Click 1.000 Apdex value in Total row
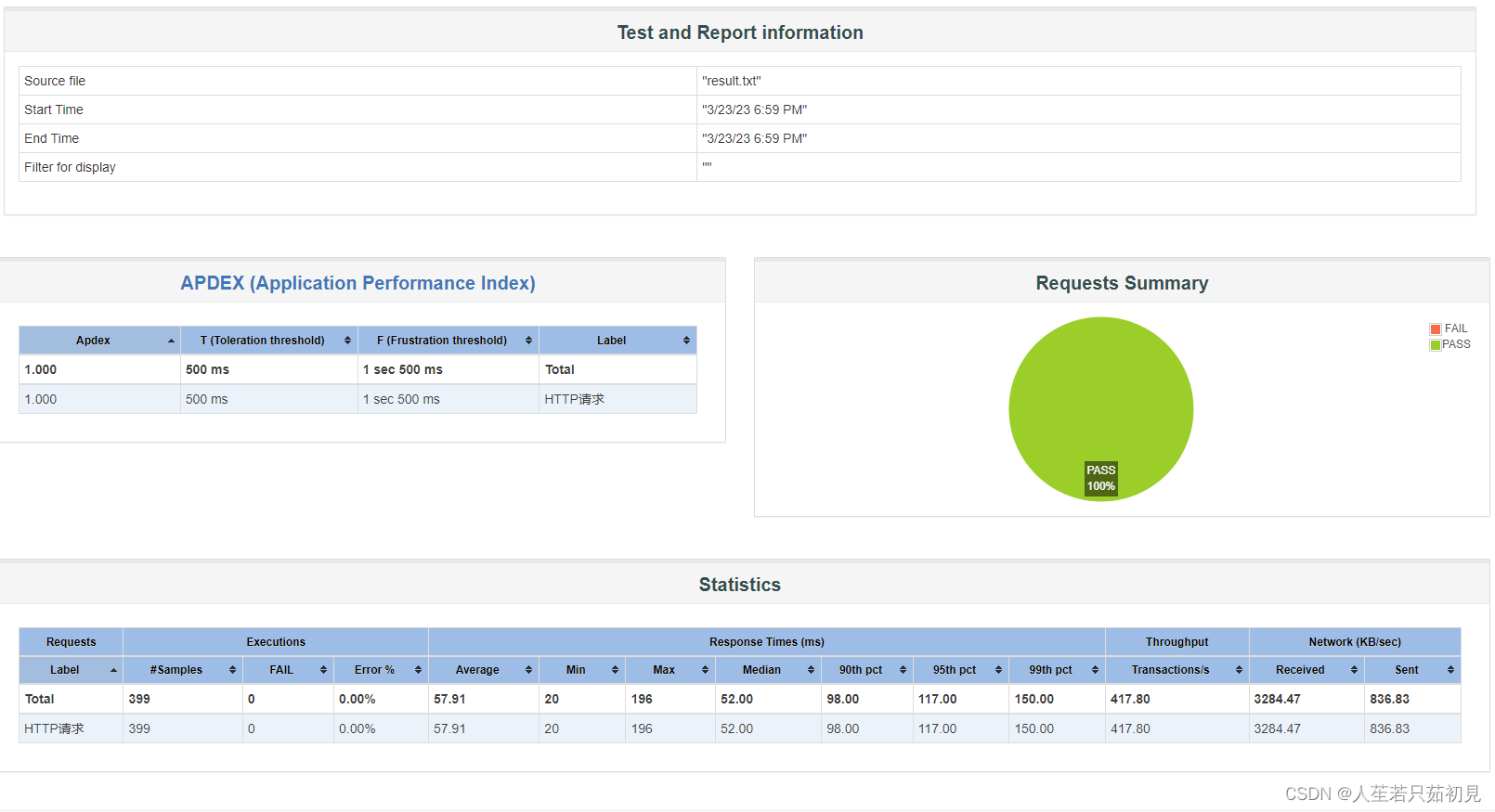This screenshot has width=1495, height=812. pyautogui.click(x=41, y=369)
